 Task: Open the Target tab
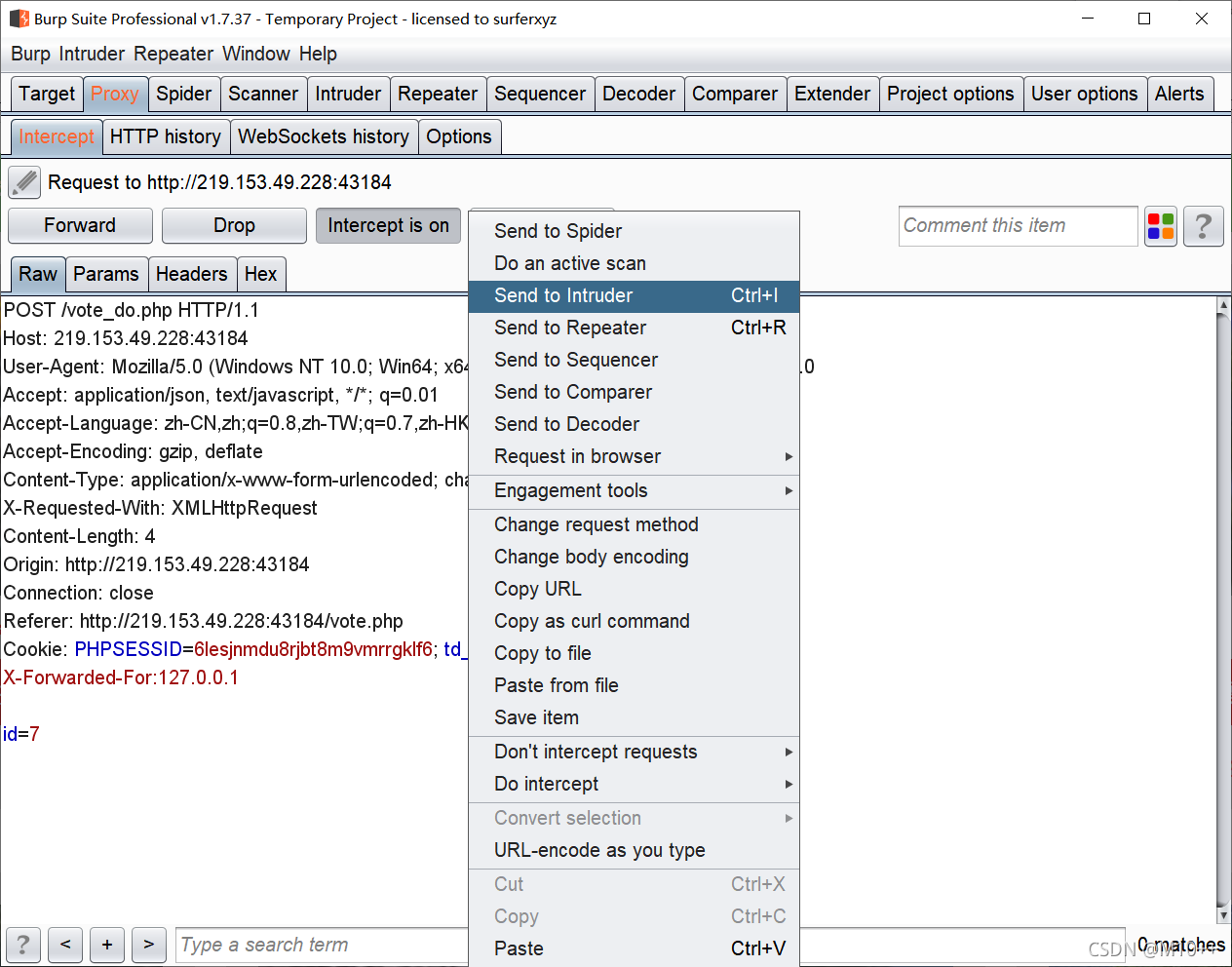tap(47, 94)
